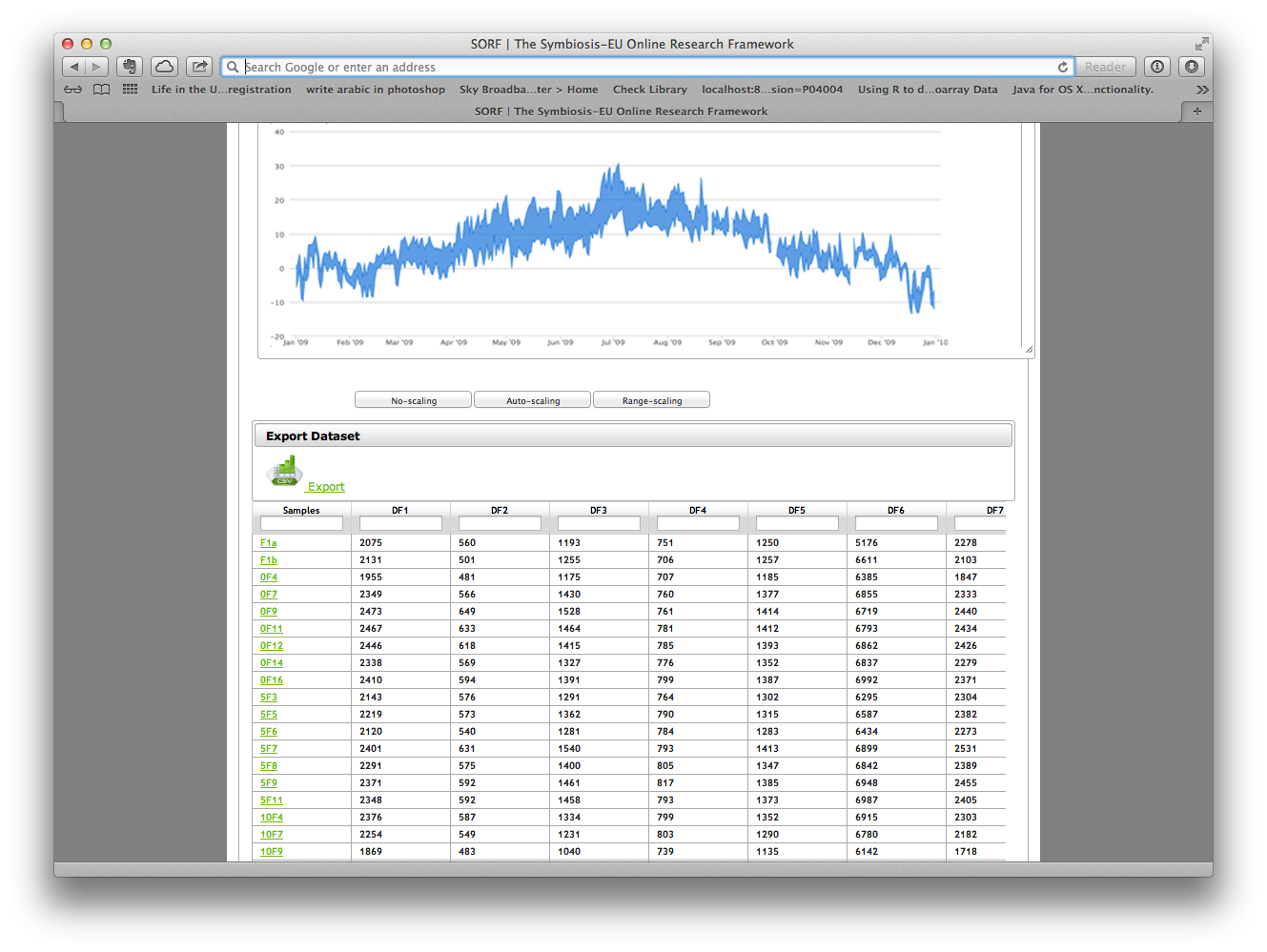Open sample link 0F4
The image size is (1267, 952).
point(269,577)
